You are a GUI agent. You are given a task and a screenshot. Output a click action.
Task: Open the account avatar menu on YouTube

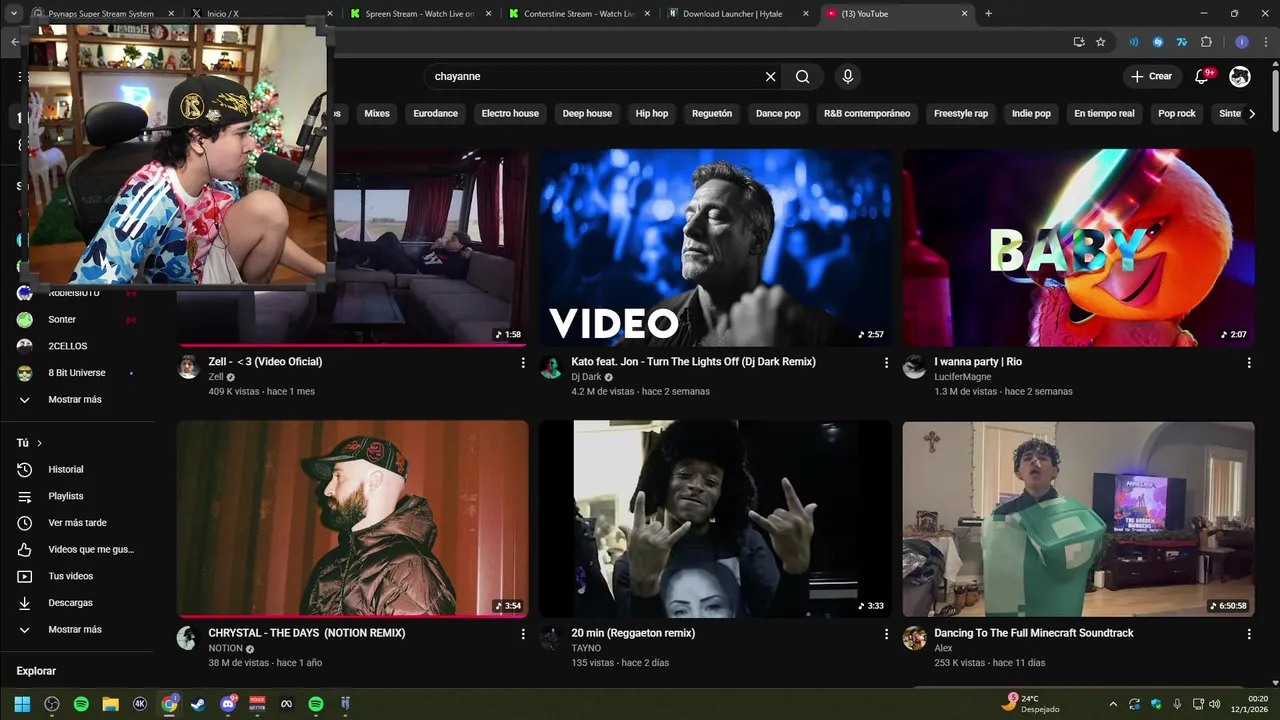(x=1240, y=77)
